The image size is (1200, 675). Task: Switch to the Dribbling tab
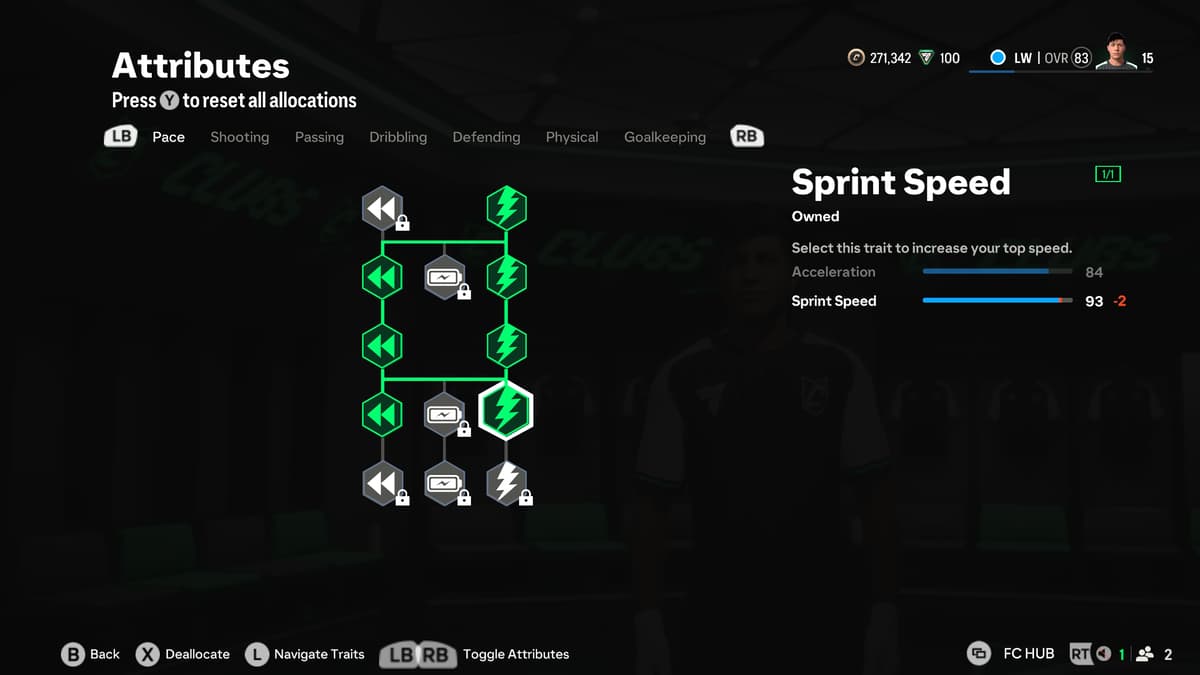pos(398,137)
